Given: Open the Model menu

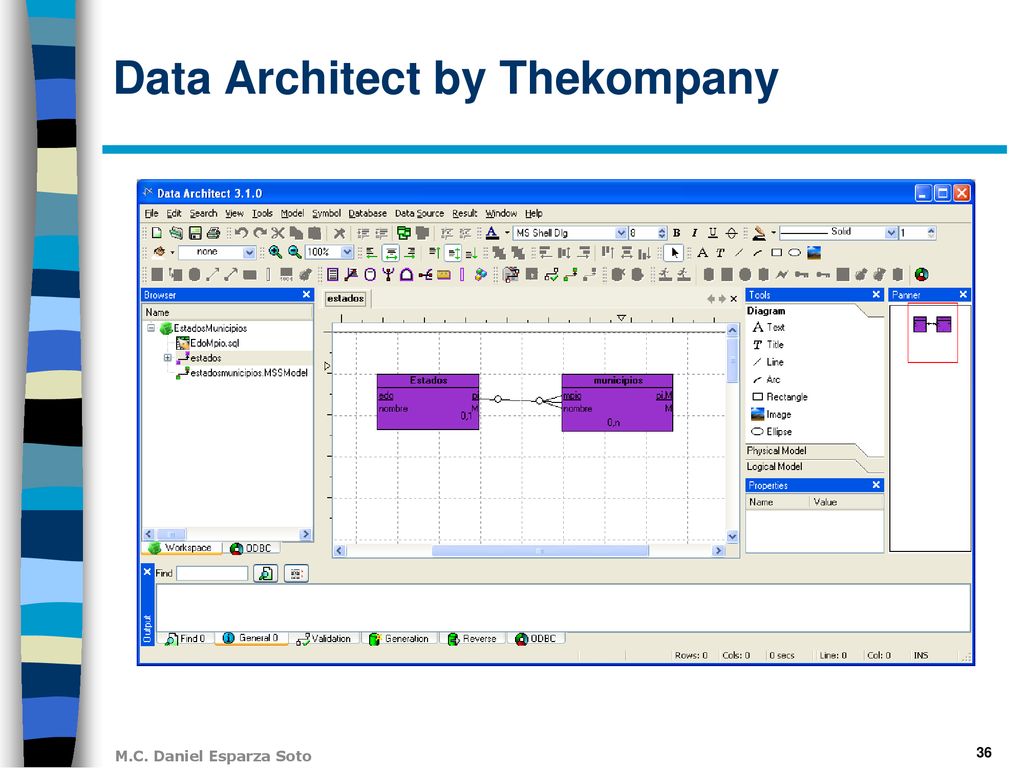Looking at the screenshot, I should tap(292, 213).
